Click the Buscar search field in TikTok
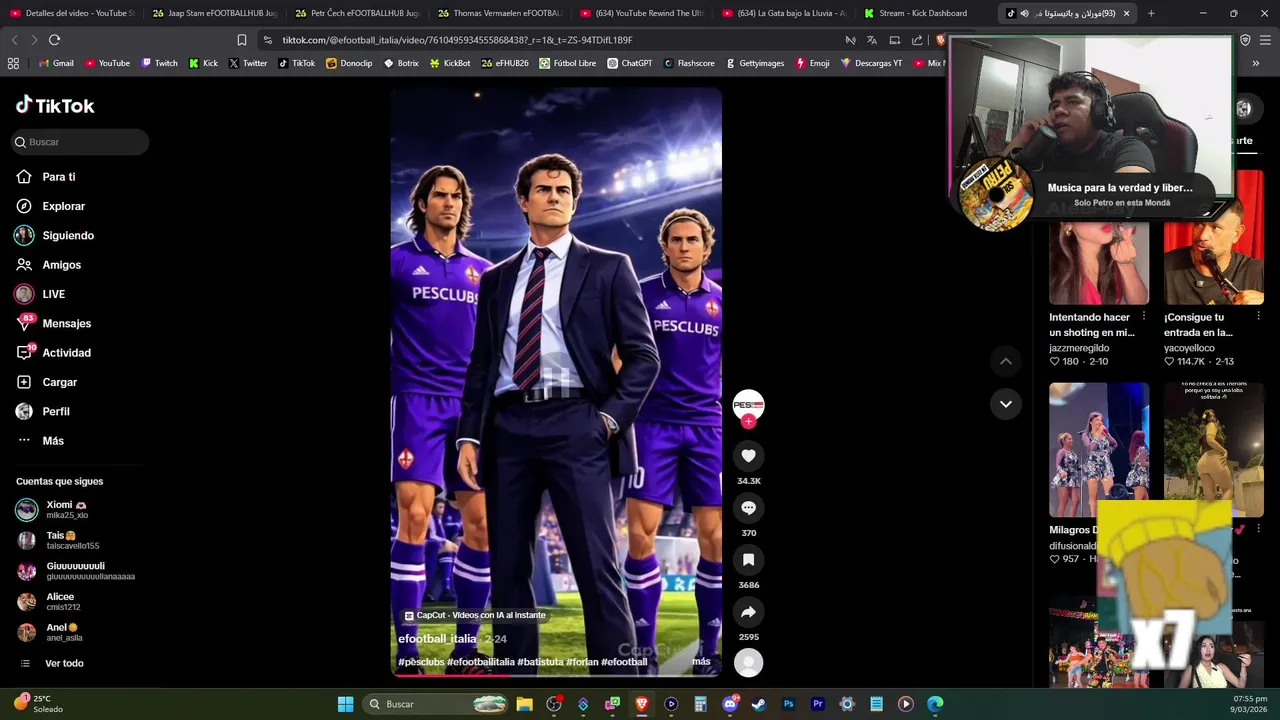This screenshot has width=1280, height=720. [x=80, y=142]
